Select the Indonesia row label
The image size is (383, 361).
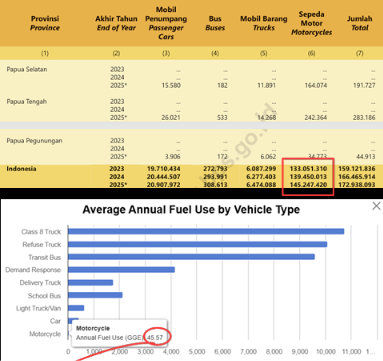21,169
